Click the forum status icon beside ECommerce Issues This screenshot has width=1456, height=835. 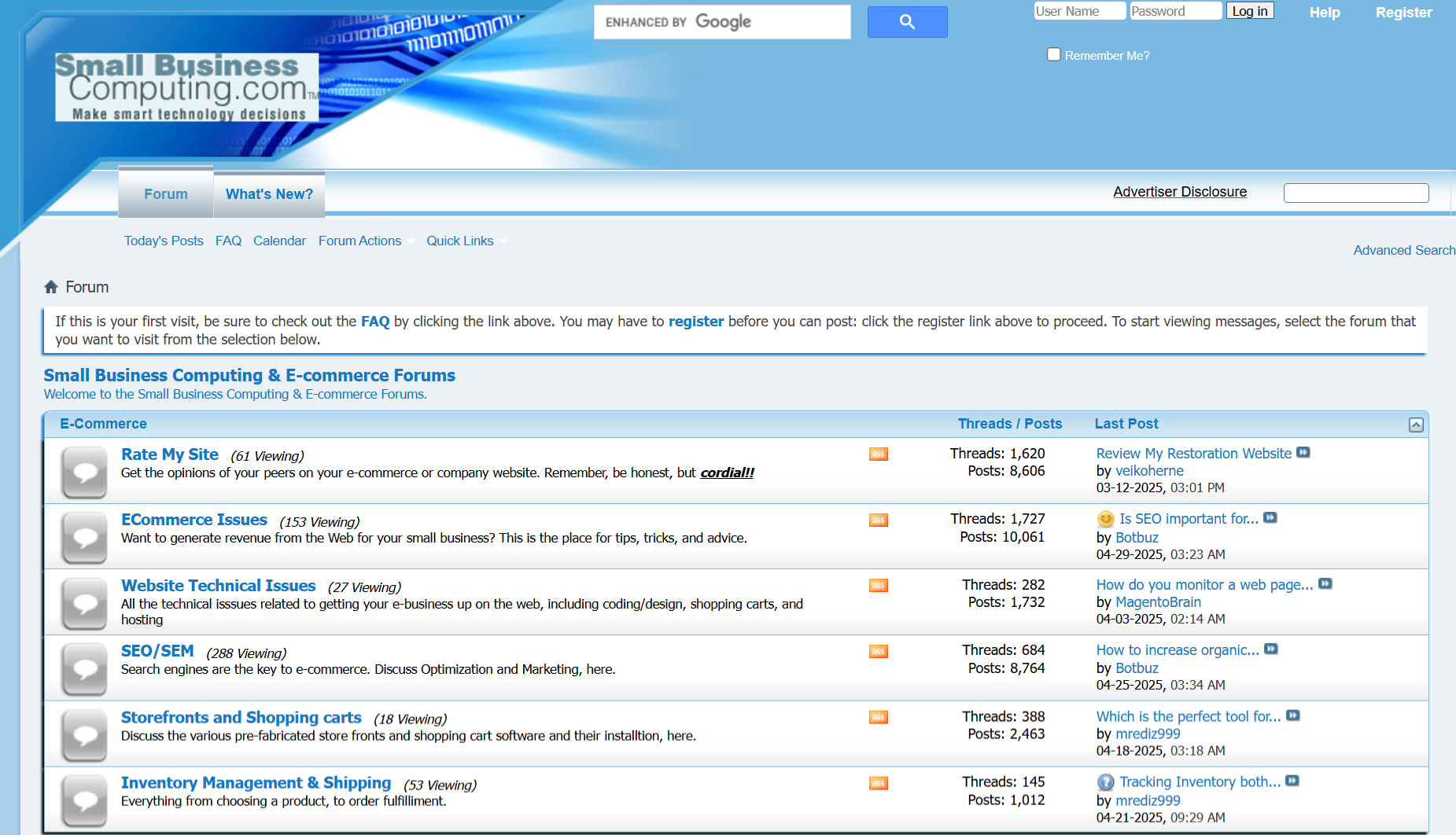pyautogui.click(x=84, y=538)
